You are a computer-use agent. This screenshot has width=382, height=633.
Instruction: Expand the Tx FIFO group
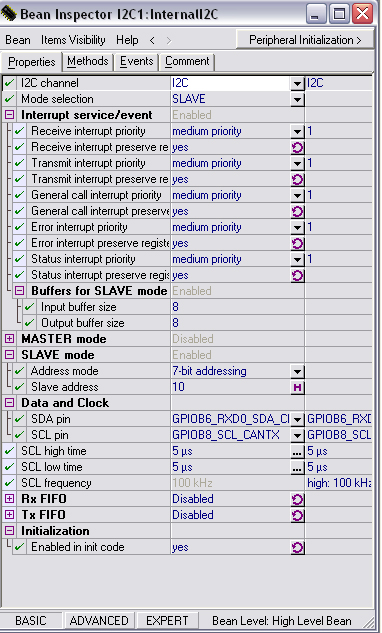tap(10, 515)
